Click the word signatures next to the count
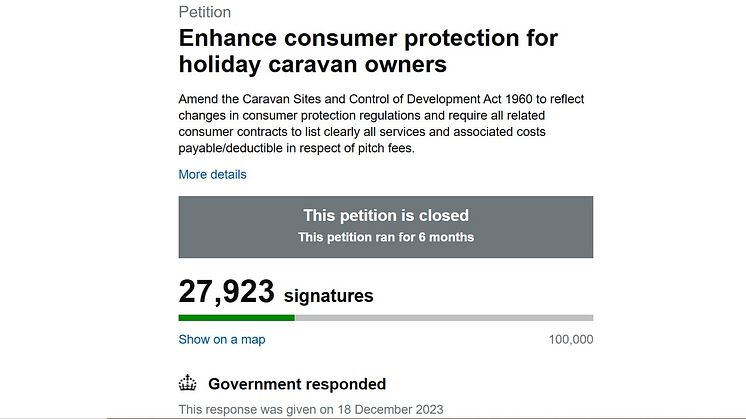The width and height of the screenshot is (746, 419). point(328,296)
